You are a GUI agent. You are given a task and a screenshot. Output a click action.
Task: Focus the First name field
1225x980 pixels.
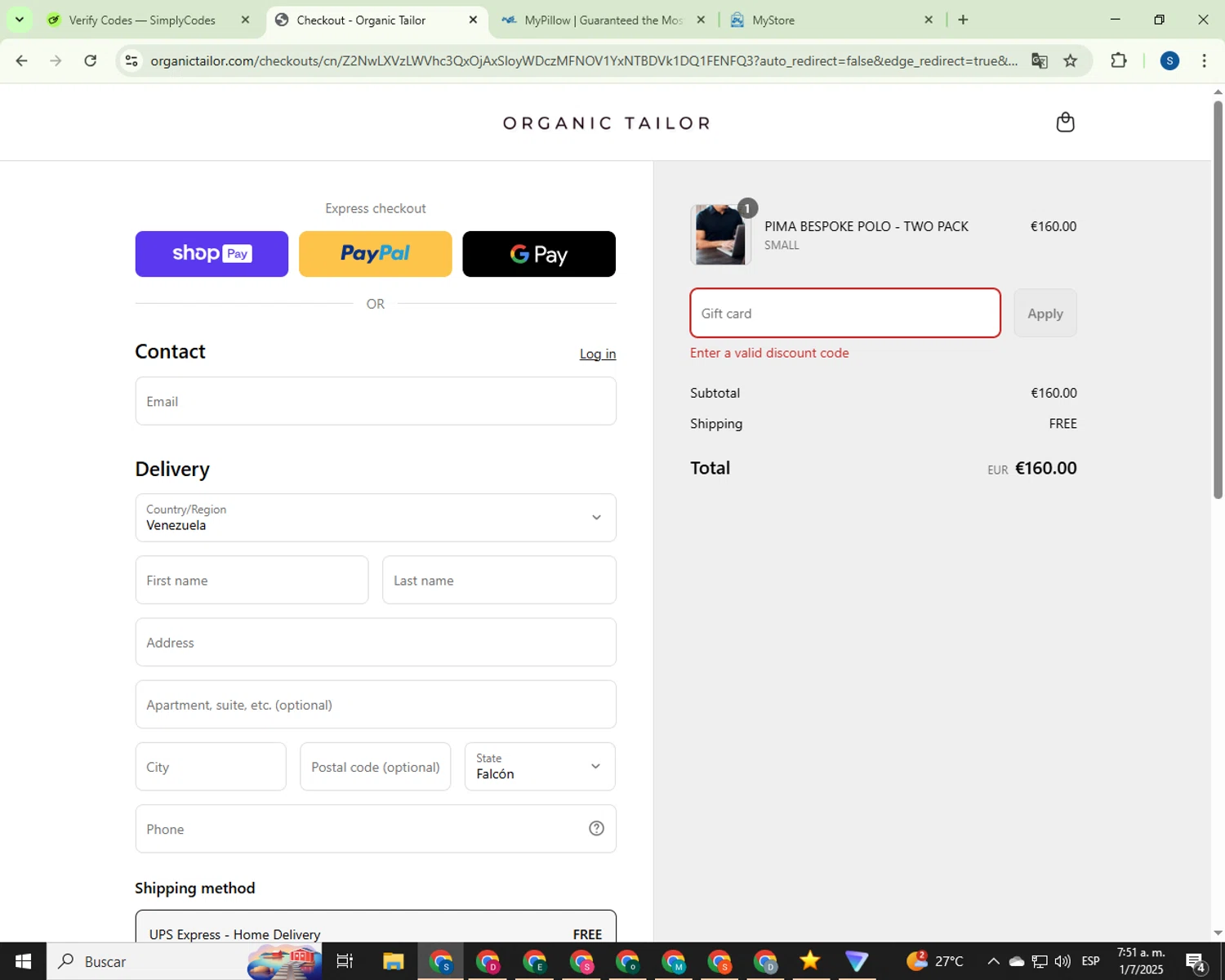click(x=252, y=581)
